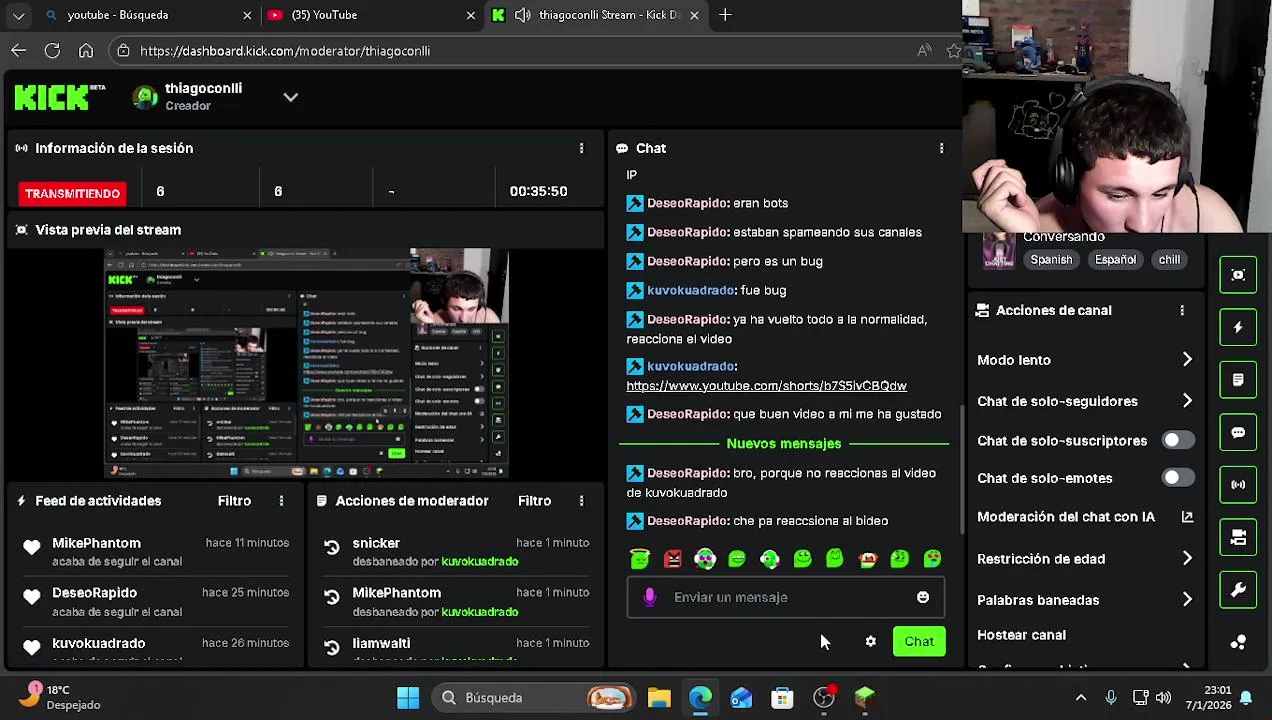
Task: Open File Explorer from taskbar
Action: [x=659, y=698]
